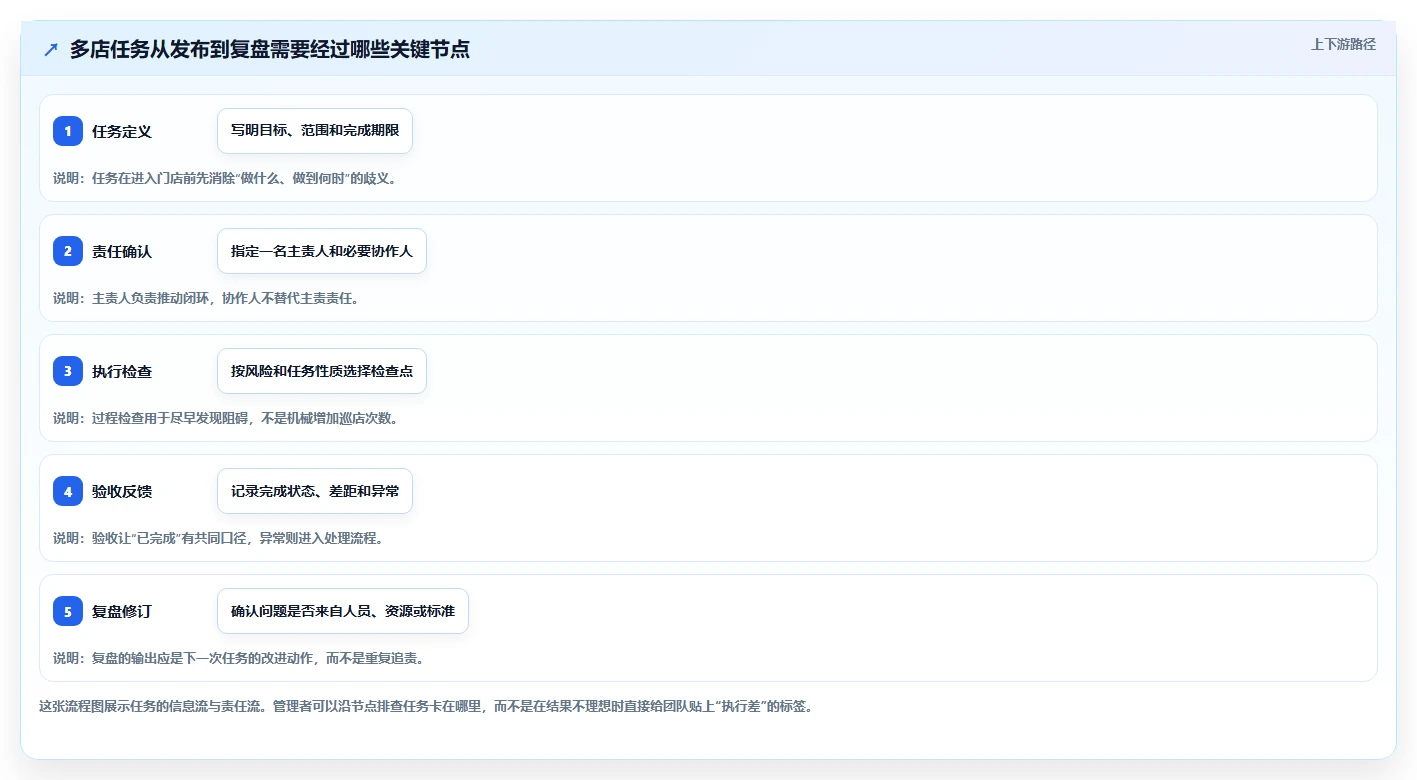Select the 验收反馈 step title
Screen dimensions: 1417x780
click(122, 491)
